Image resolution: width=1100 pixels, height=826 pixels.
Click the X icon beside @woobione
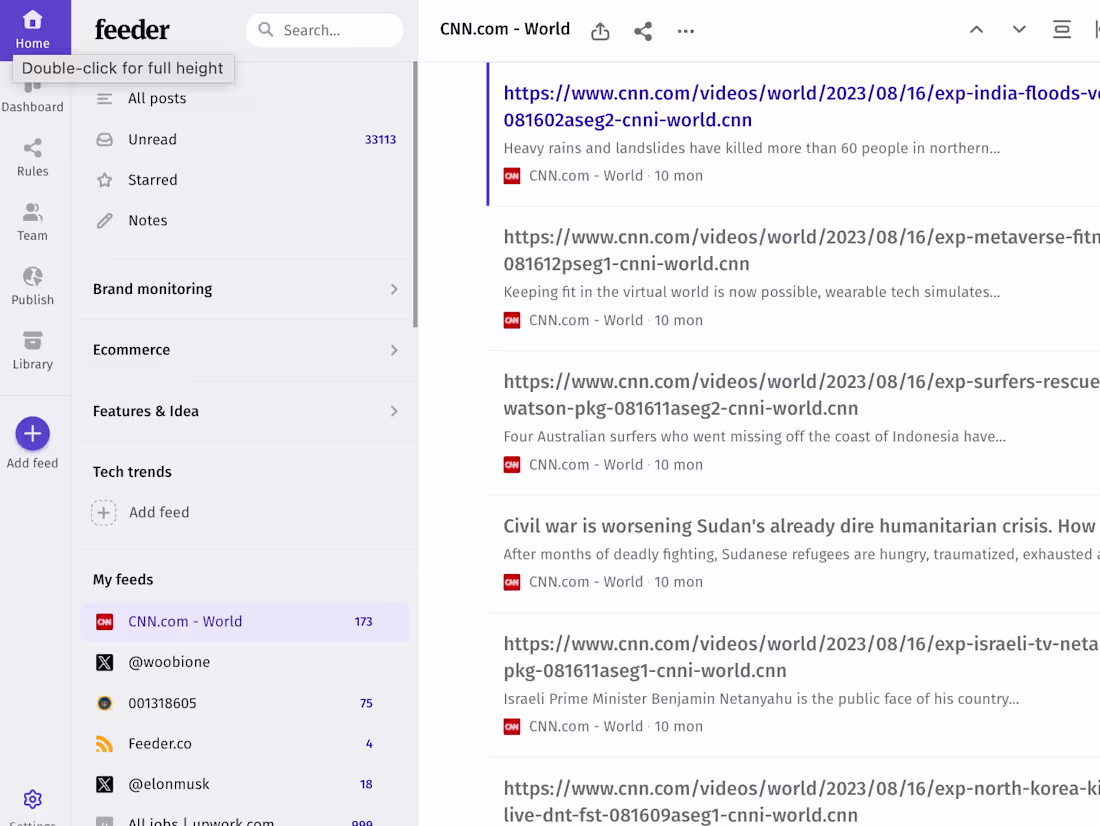tap(105, 662)
